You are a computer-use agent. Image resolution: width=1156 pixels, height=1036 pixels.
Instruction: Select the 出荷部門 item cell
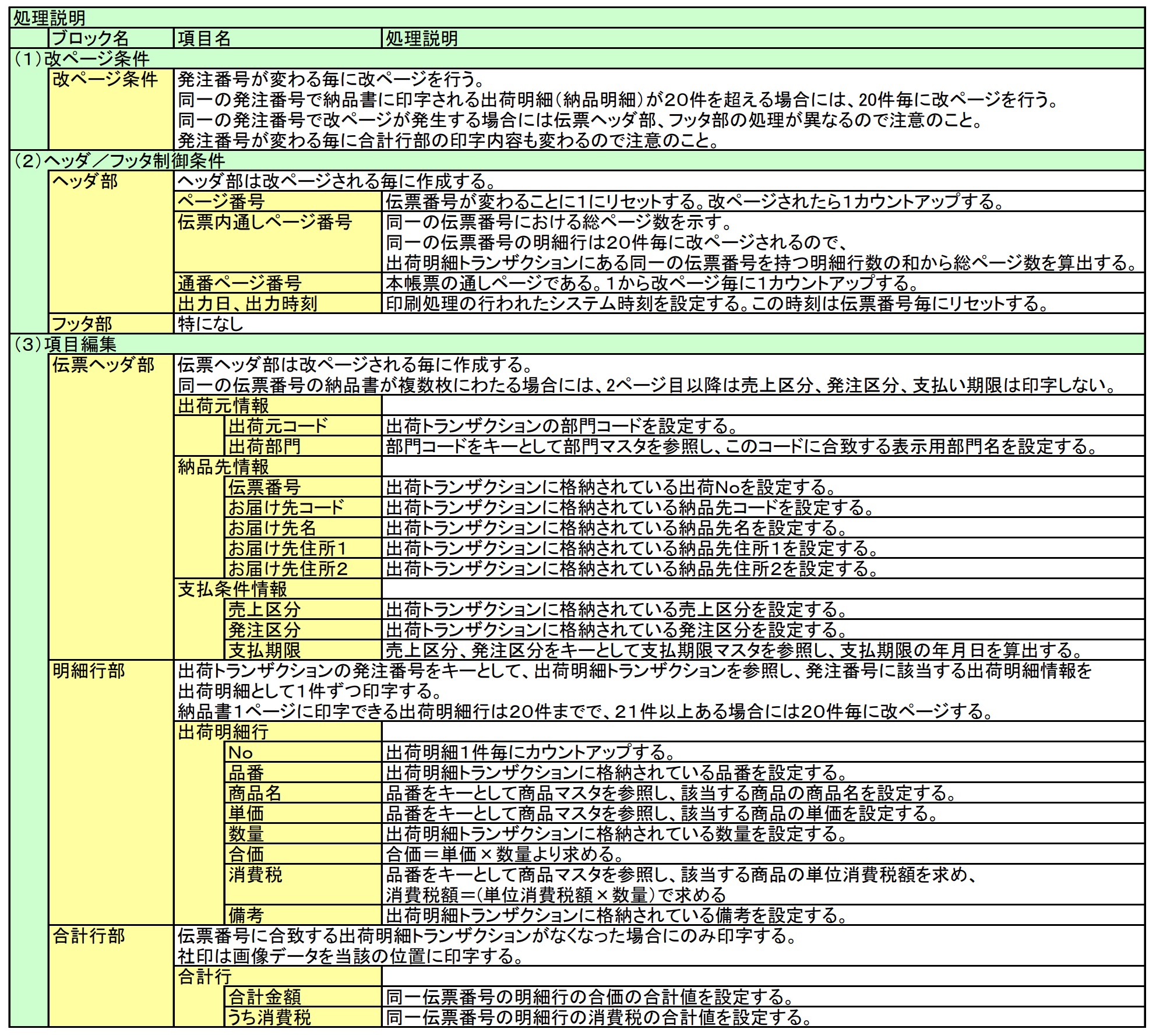point(303,446)
